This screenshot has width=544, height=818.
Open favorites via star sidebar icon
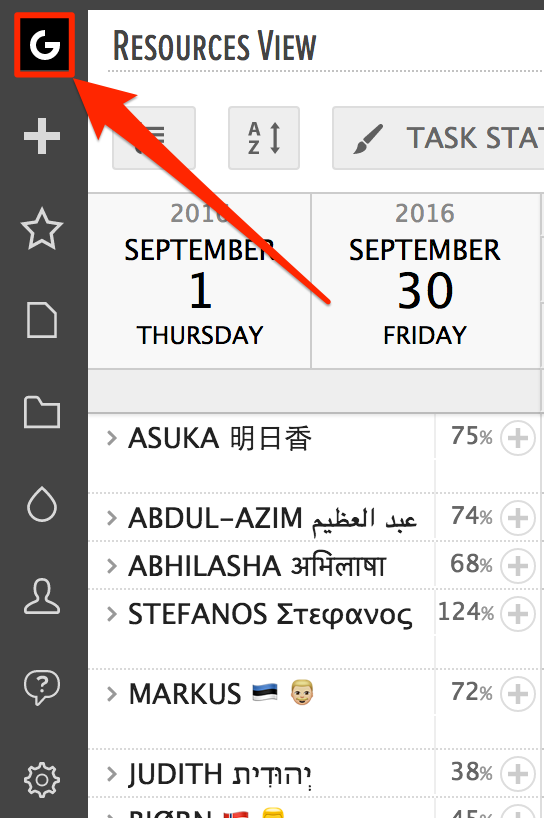tap(42, 228)
